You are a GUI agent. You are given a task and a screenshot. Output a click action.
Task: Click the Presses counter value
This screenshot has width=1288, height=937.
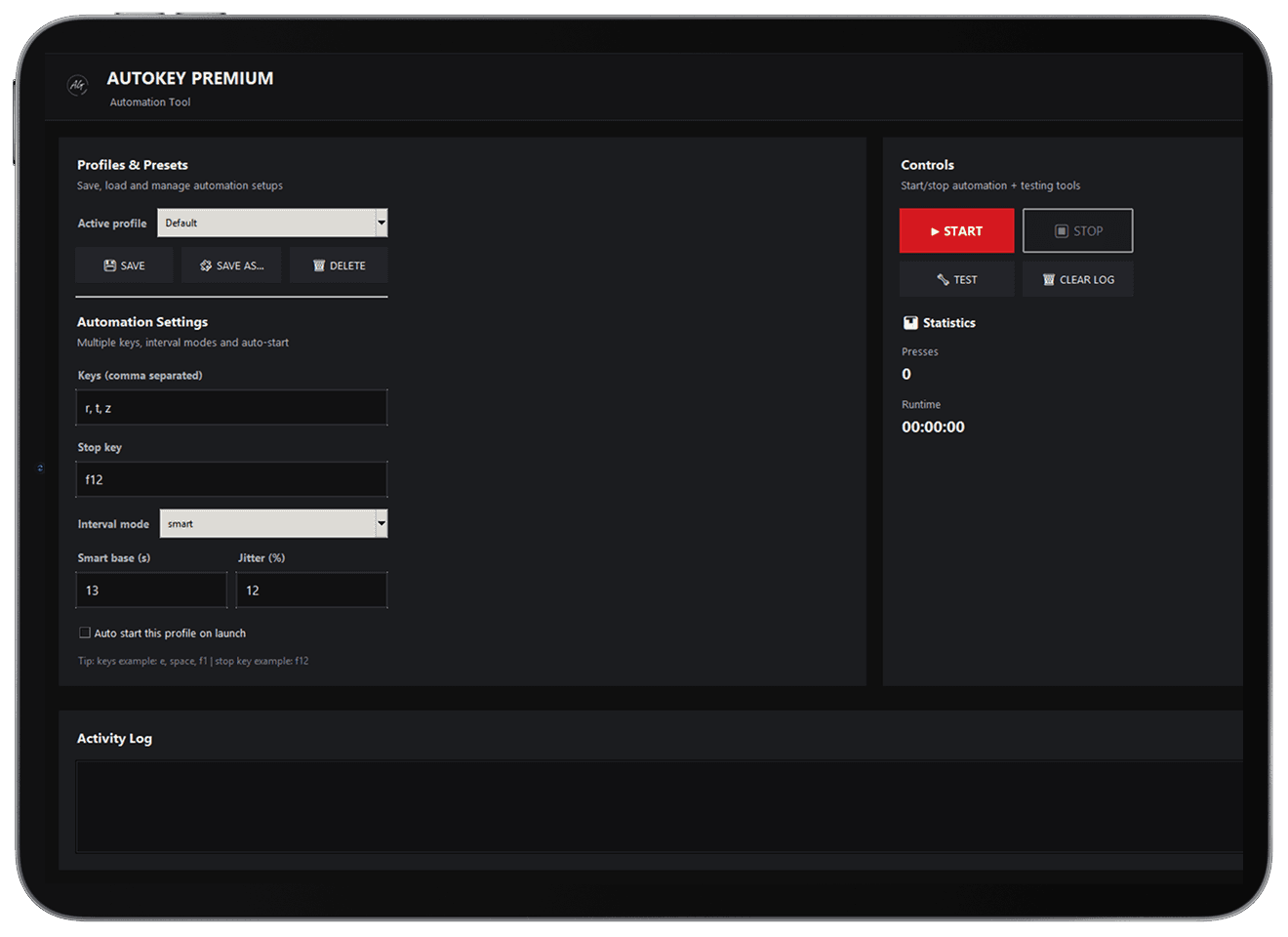[906, 374]
